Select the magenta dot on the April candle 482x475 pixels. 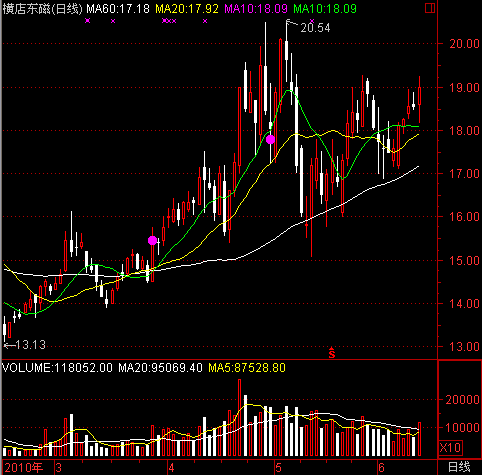click(152, 240)
